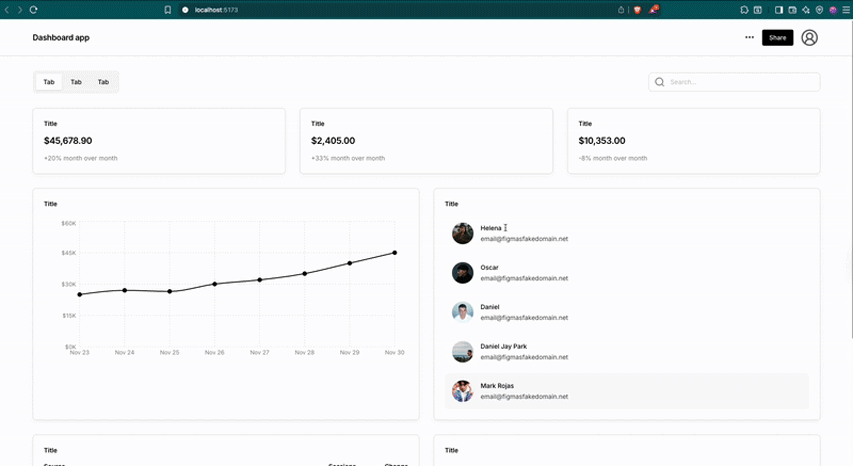The image size is (853, 466).
Task: Click the "Dashboard app" title
Action: (61, 38)
